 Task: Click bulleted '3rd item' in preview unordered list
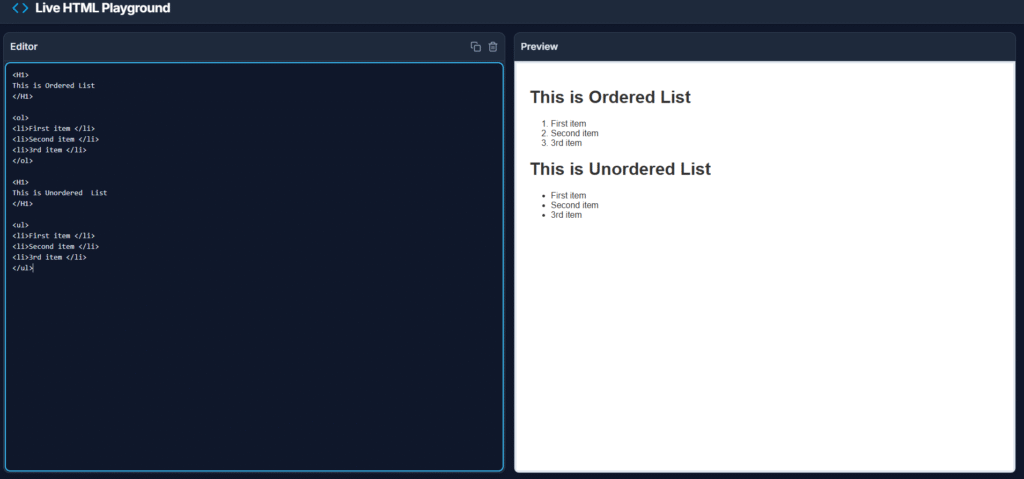tap(566, 215)
